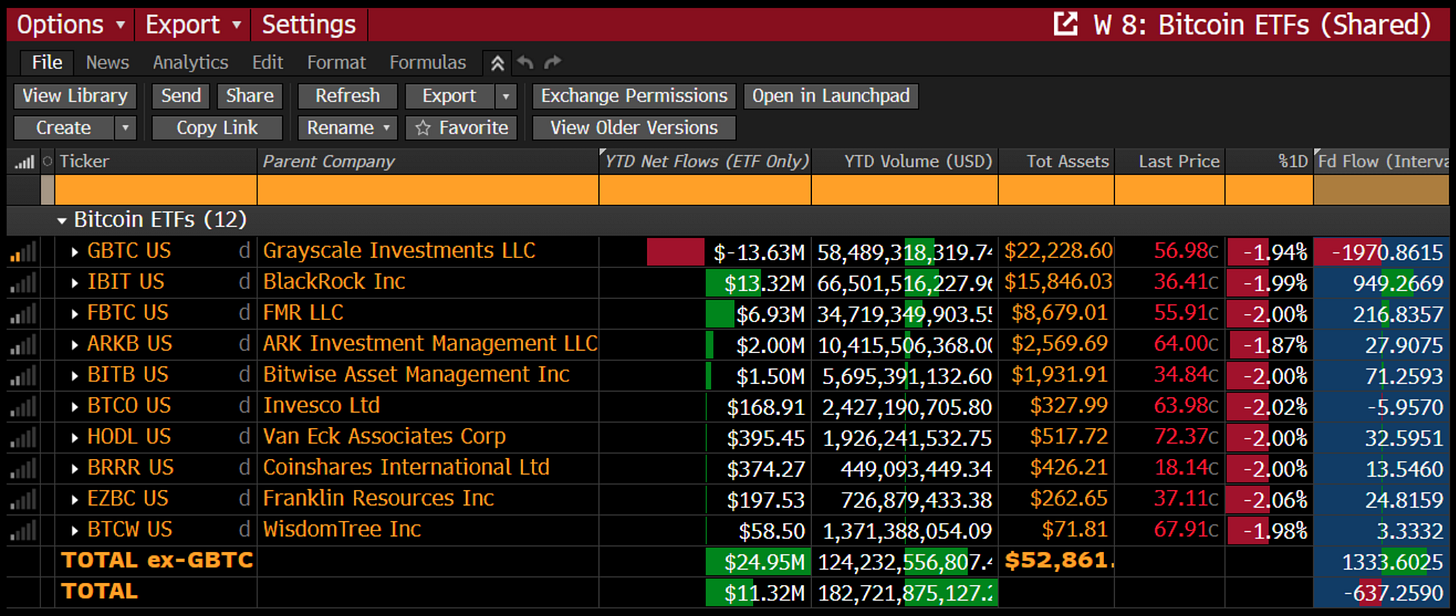Image resolution: width=1456 pixels, height=616 pixels.
Task: Click the orange filter field under Parent Company
Action: point(428,190)
